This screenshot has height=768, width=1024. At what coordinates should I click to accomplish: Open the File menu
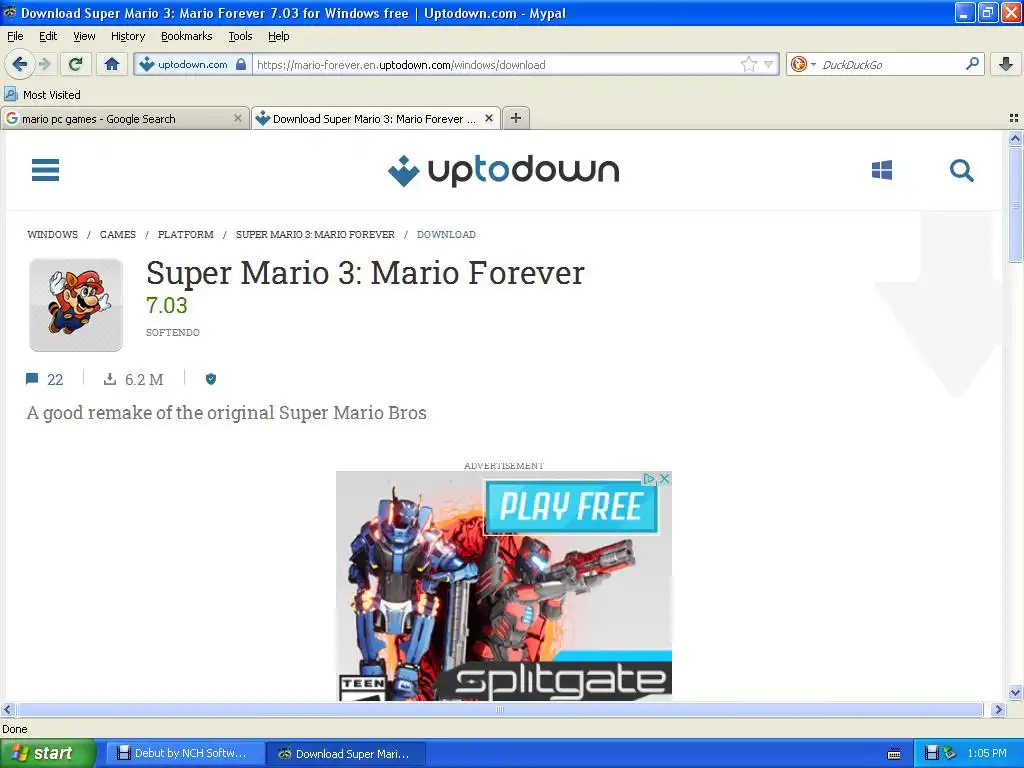tap(15, 36)
